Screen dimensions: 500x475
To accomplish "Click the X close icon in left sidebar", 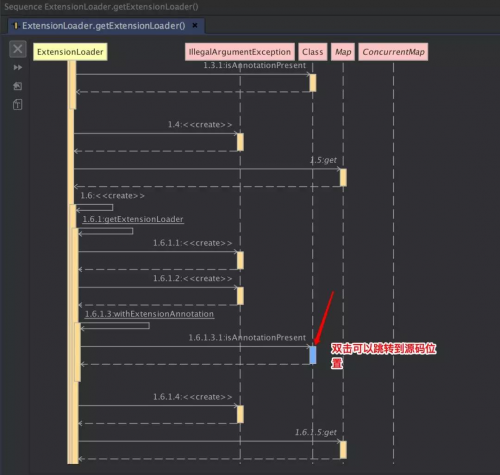I will (x=18, y=49).
